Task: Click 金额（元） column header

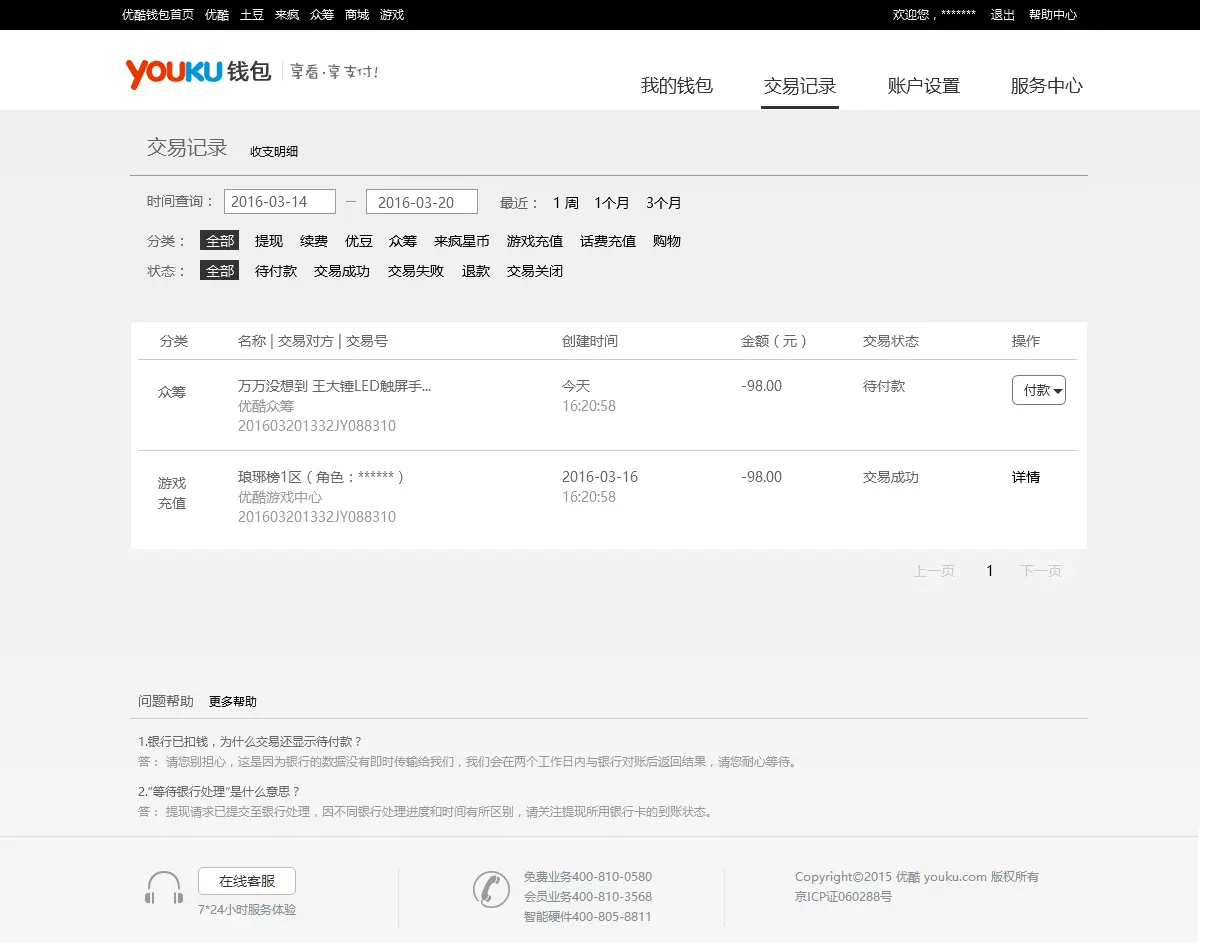Action: [x=774, y=341]
